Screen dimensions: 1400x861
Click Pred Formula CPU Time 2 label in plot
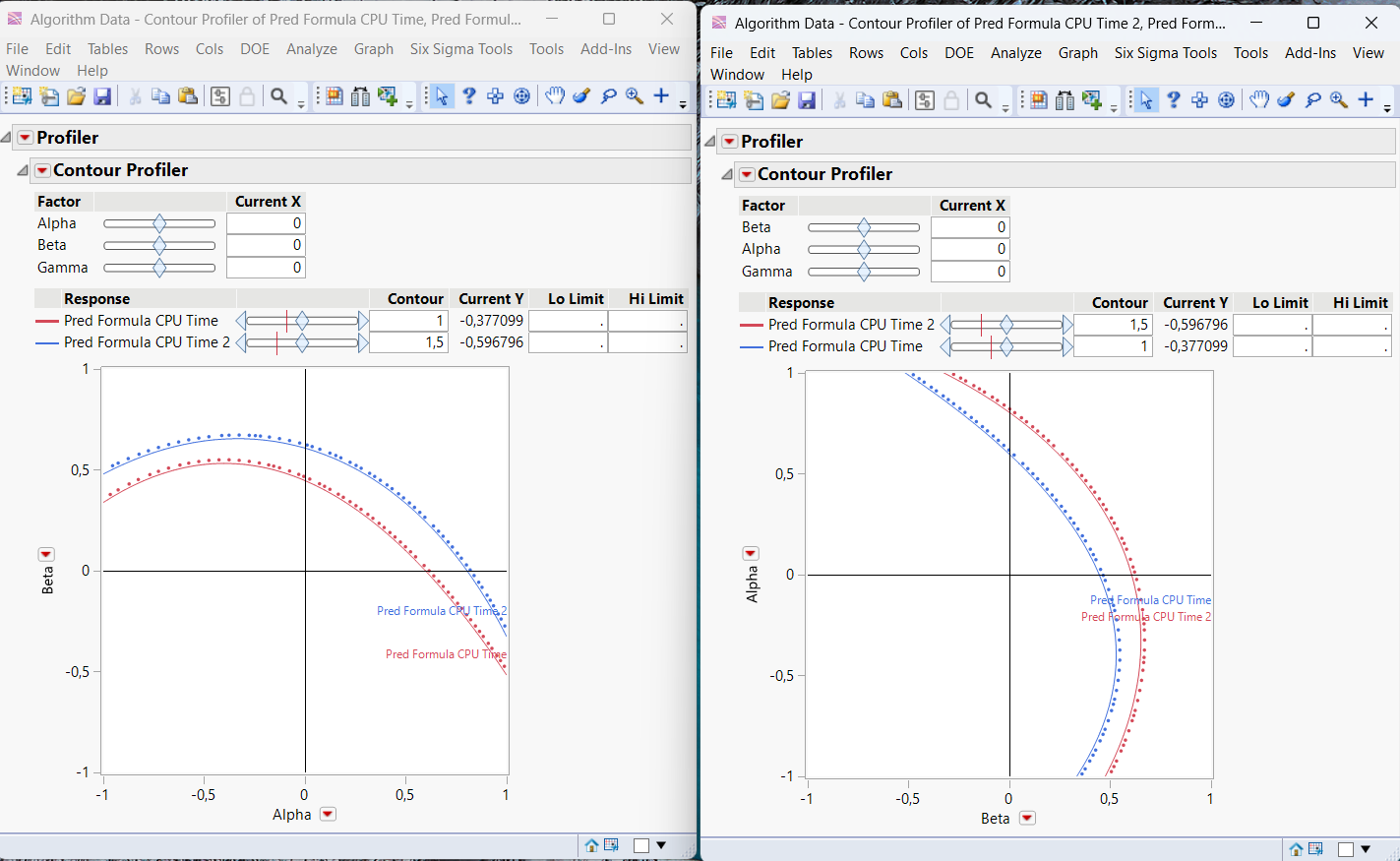443,610
